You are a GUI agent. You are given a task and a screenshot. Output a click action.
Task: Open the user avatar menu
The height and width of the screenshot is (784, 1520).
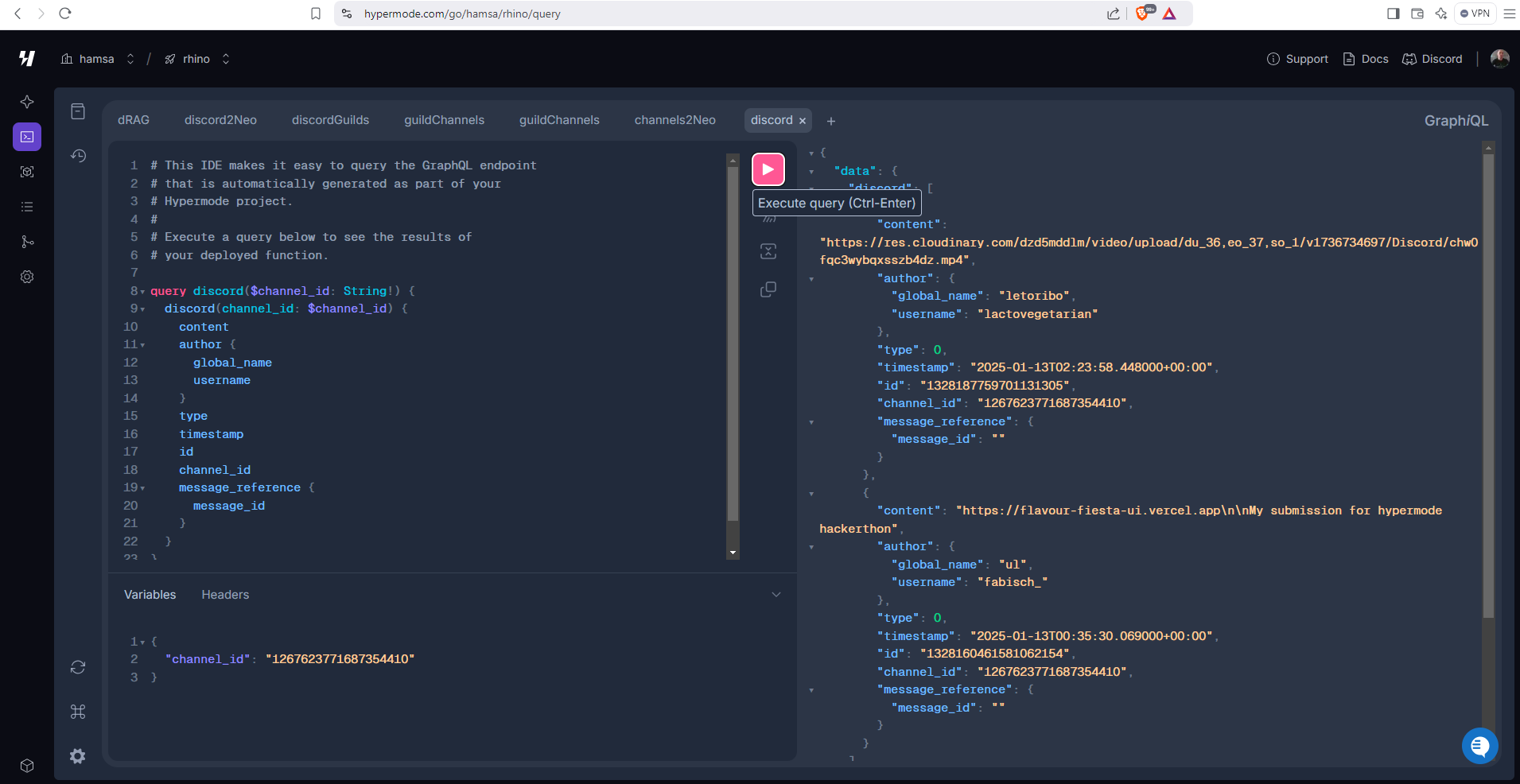(1500, 59)
